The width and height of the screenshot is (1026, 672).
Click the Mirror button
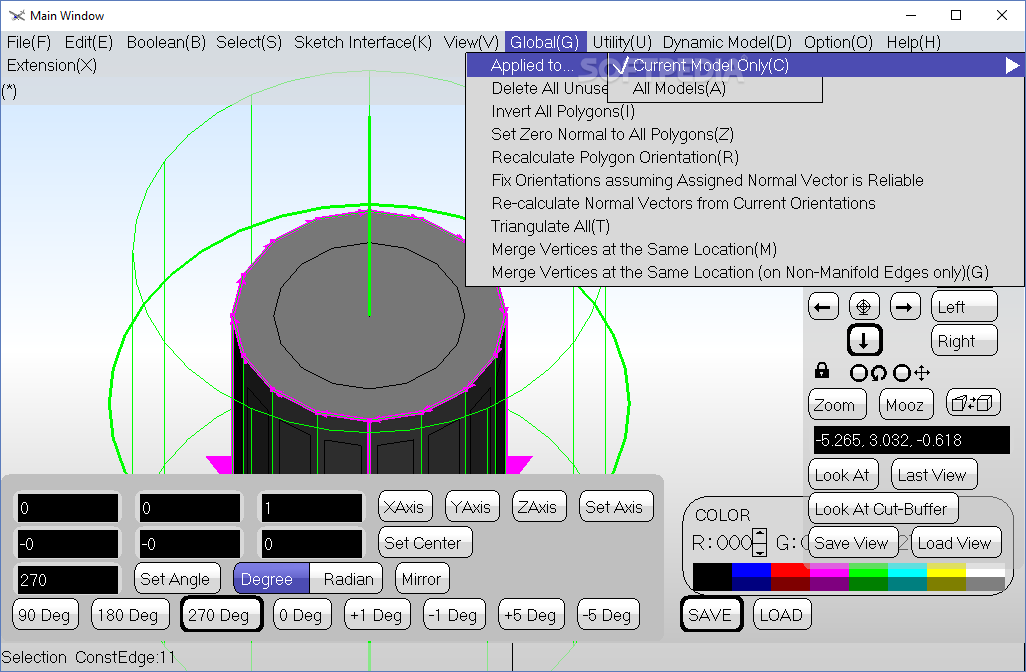tap(422, 578)
